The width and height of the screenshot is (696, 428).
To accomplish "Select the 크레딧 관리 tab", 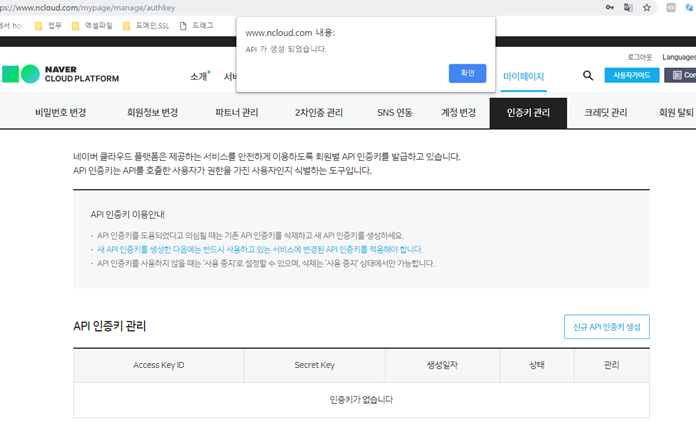I will [x=605, y=113].
